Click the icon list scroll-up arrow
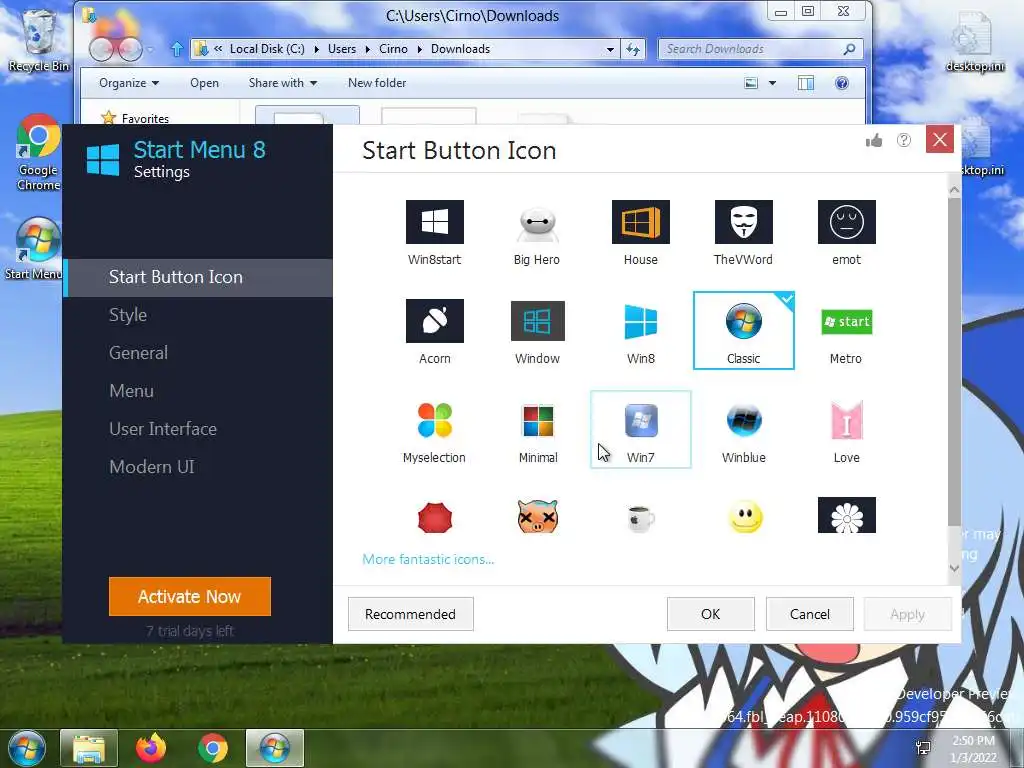1024x768 pixels. tap(954, 190)
